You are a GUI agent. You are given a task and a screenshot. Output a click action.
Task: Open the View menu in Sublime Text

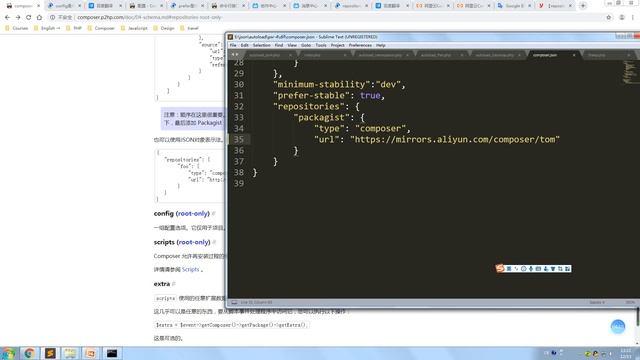tap(292, 45)
